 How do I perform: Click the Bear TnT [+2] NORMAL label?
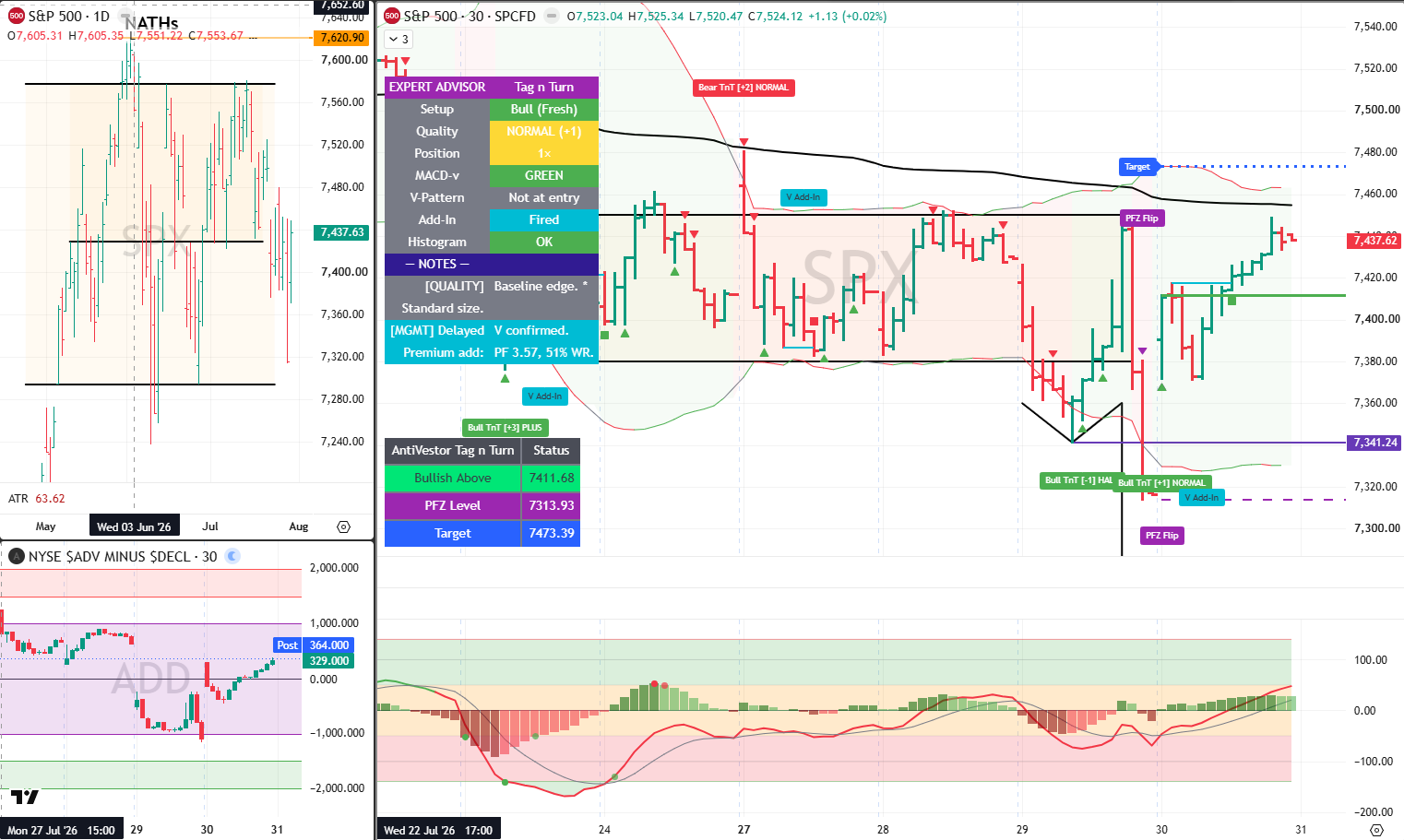[x=744, y=88]
